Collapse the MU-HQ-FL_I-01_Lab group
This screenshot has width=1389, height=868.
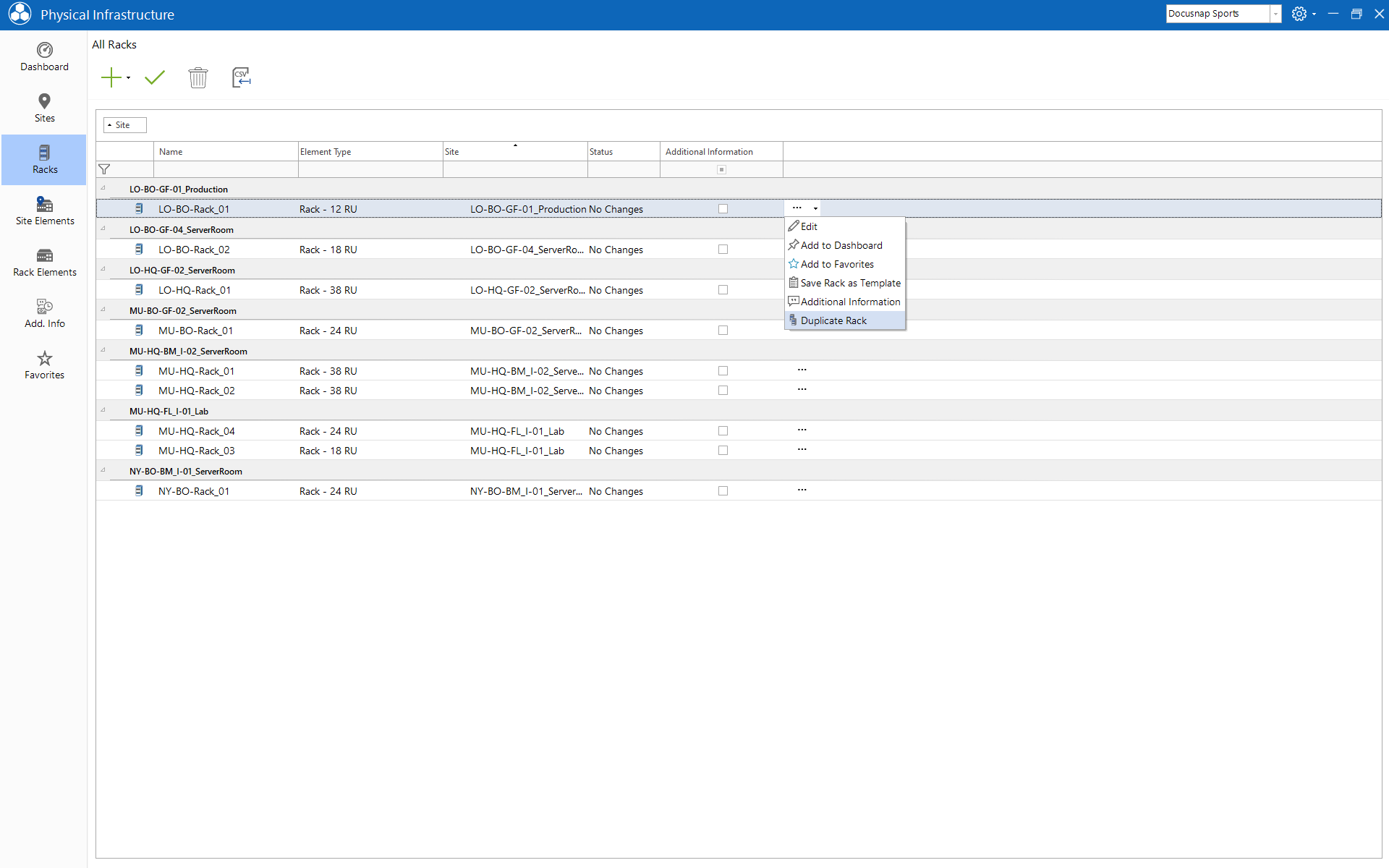click(103, 410)
